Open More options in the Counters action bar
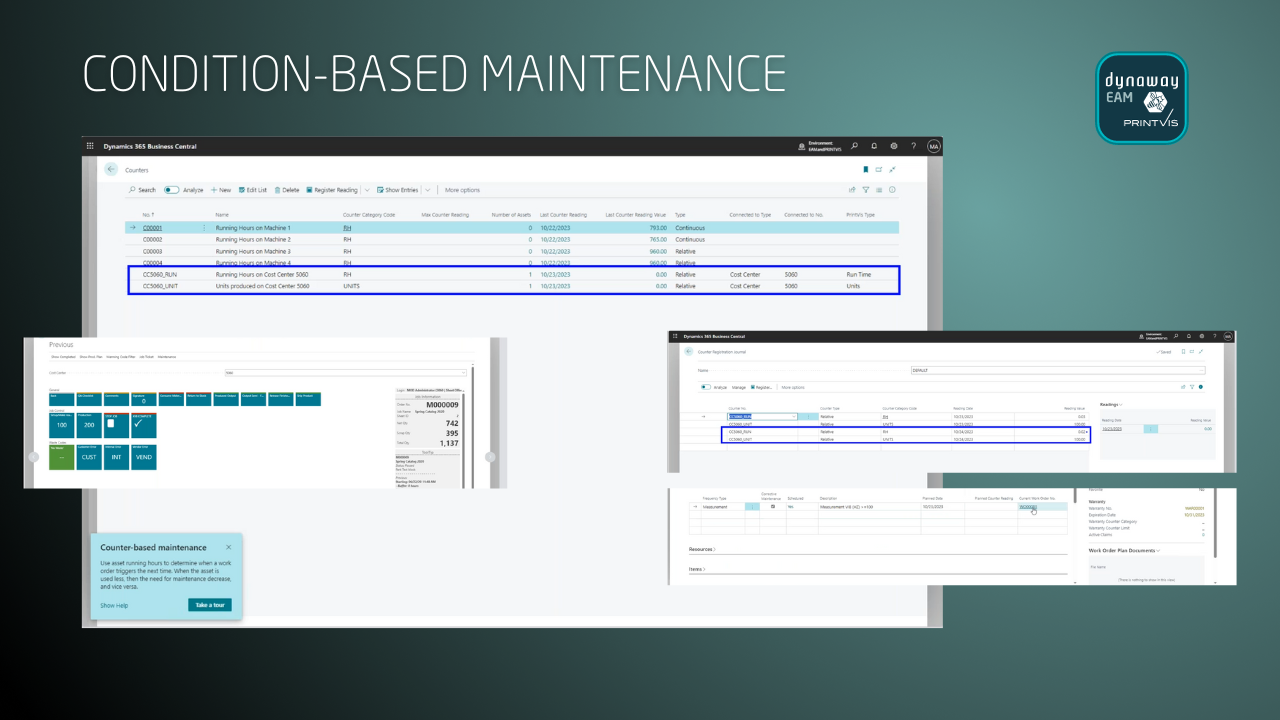The height and width of the screenshot is (720, 1280). click(x=462, y=190)
